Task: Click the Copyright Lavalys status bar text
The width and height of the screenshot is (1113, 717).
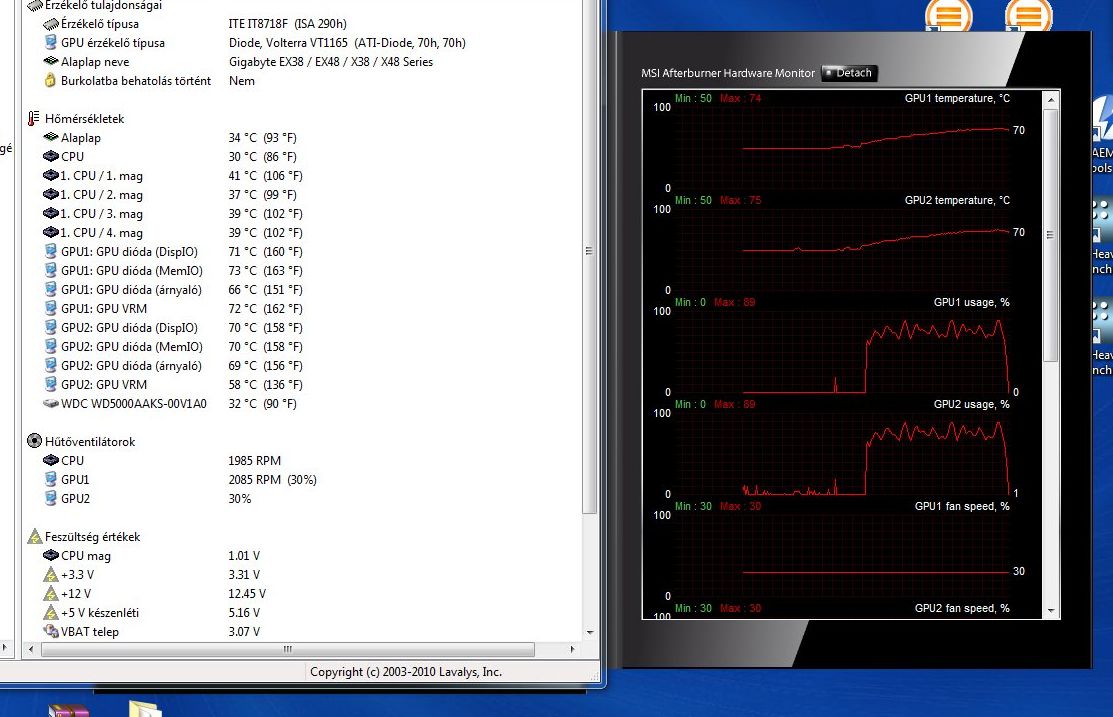Action: [x=406, y=672]
